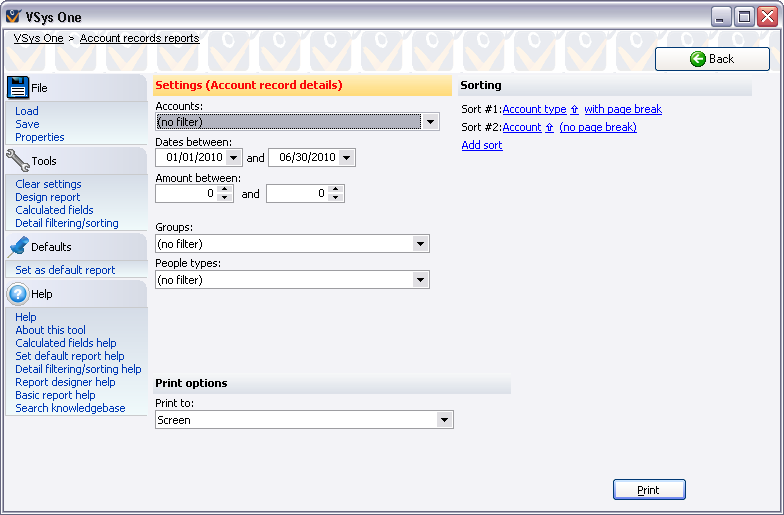Click Save in the File section
Image resolution: width=784 pixels, height=515 pixels.
click(x=27, y=124)
